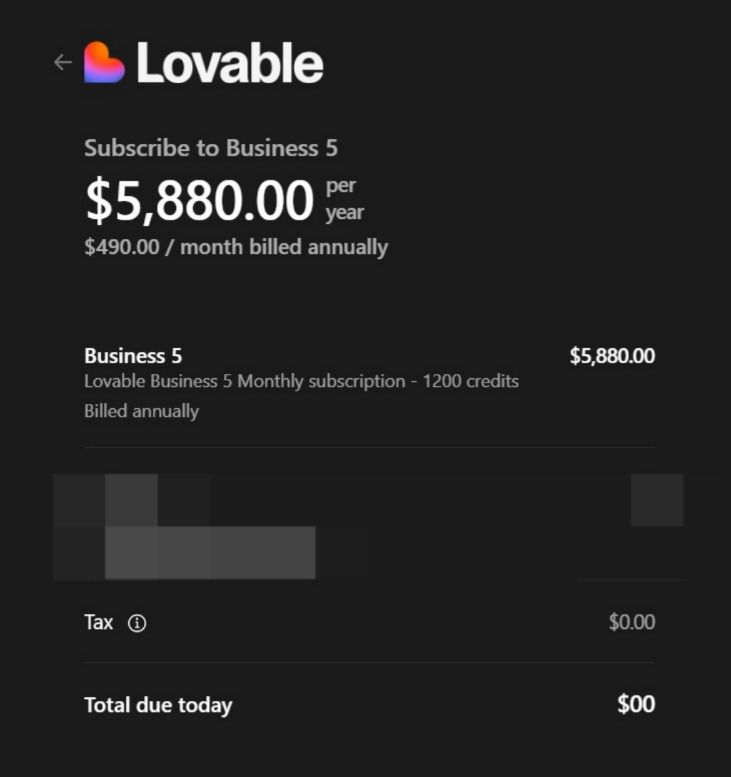Click the "Billed annually" line item note
This screenshot has width=731, height=777.
(141, 411)
